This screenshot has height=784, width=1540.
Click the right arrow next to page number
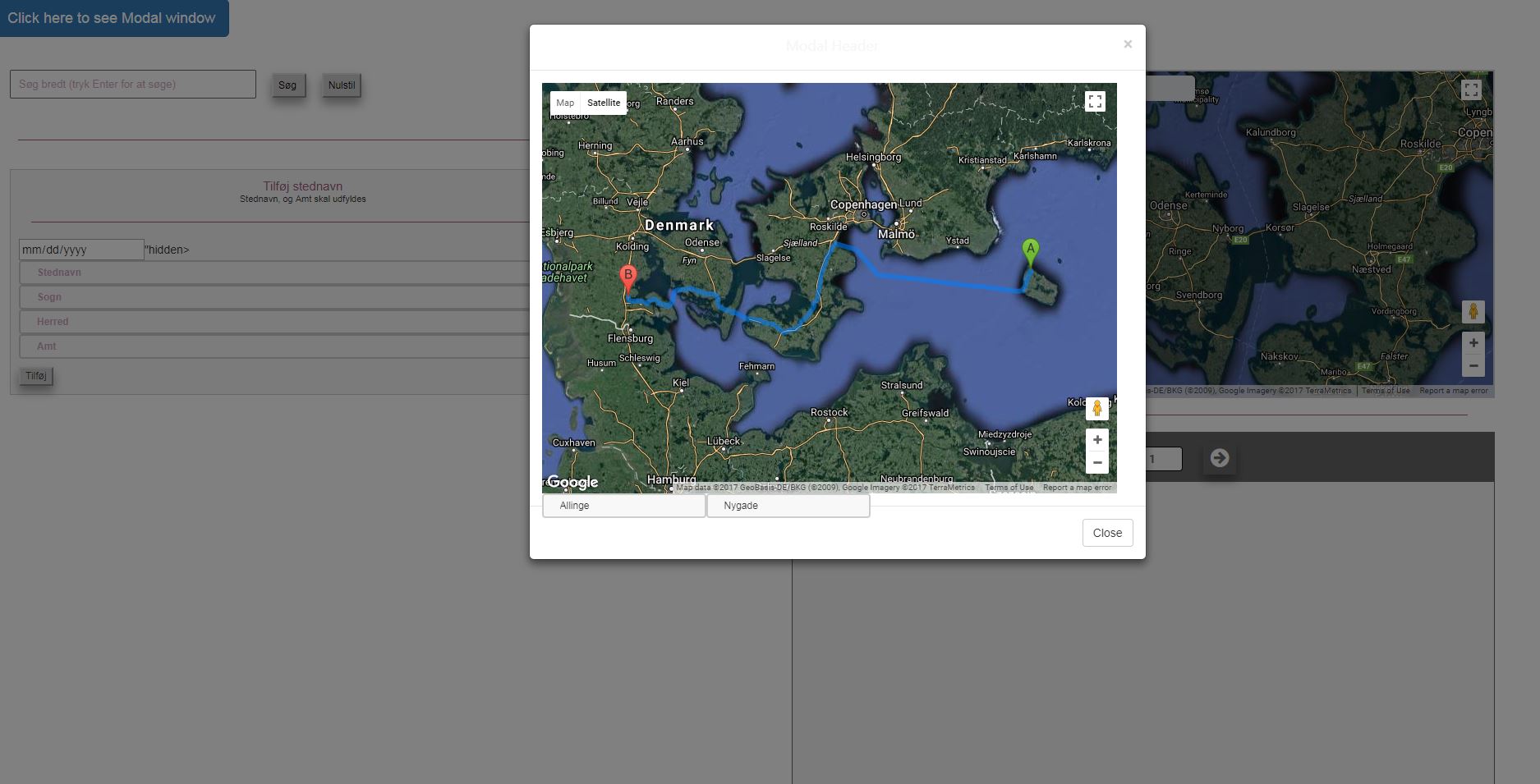1219,458
